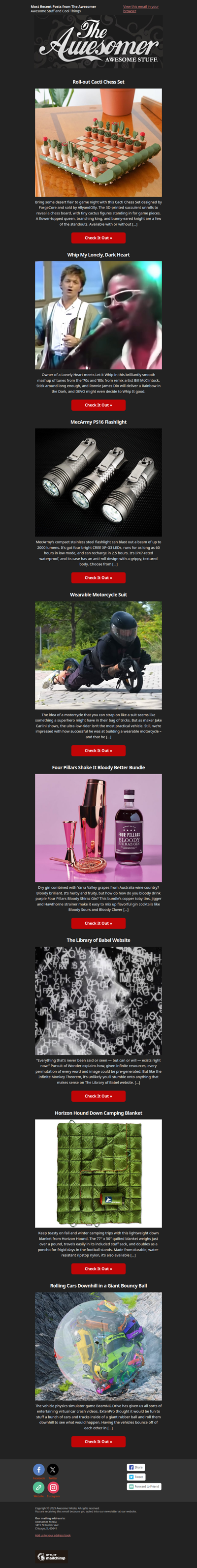Open the Four Pillars gin bundle image
The width and height of the screenshot is (197, 1568).
98,828
